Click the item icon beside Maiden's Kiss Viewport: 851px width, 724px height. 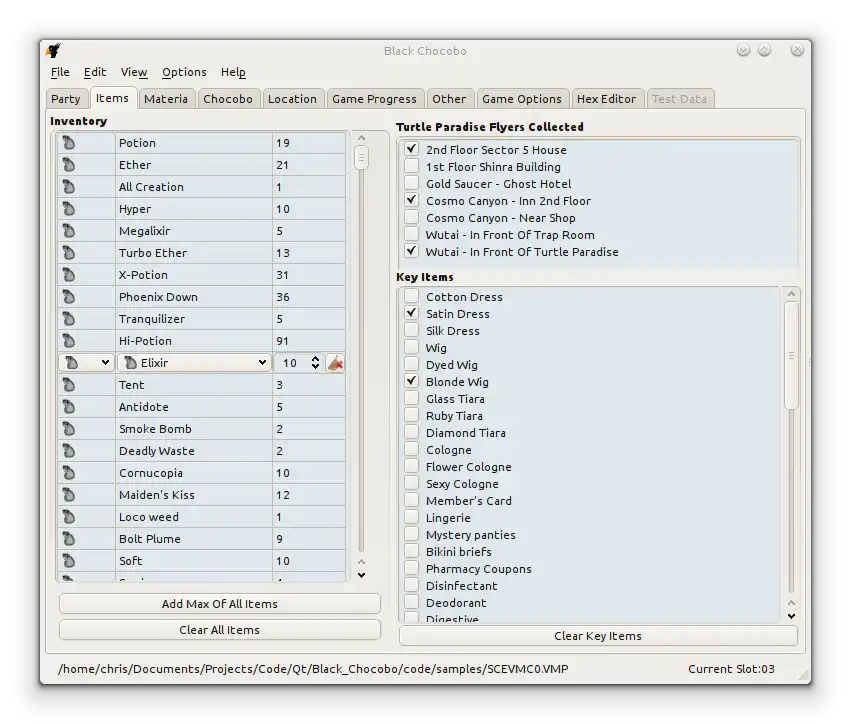(x=68, y=494)
